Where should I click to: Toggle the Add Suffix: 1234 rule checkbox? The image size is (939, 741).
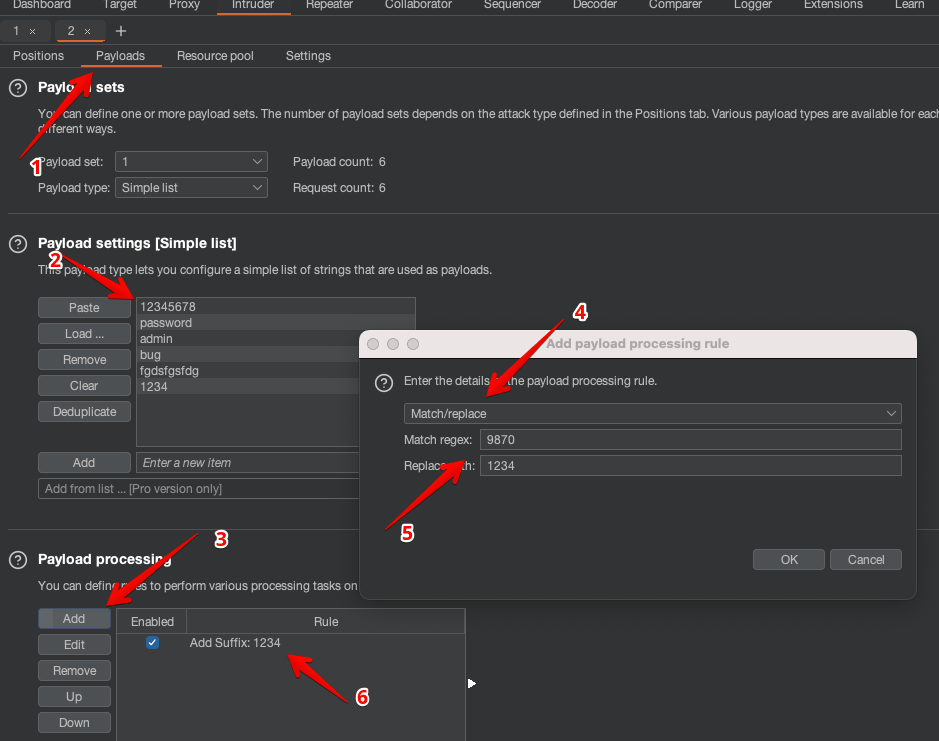152,643
